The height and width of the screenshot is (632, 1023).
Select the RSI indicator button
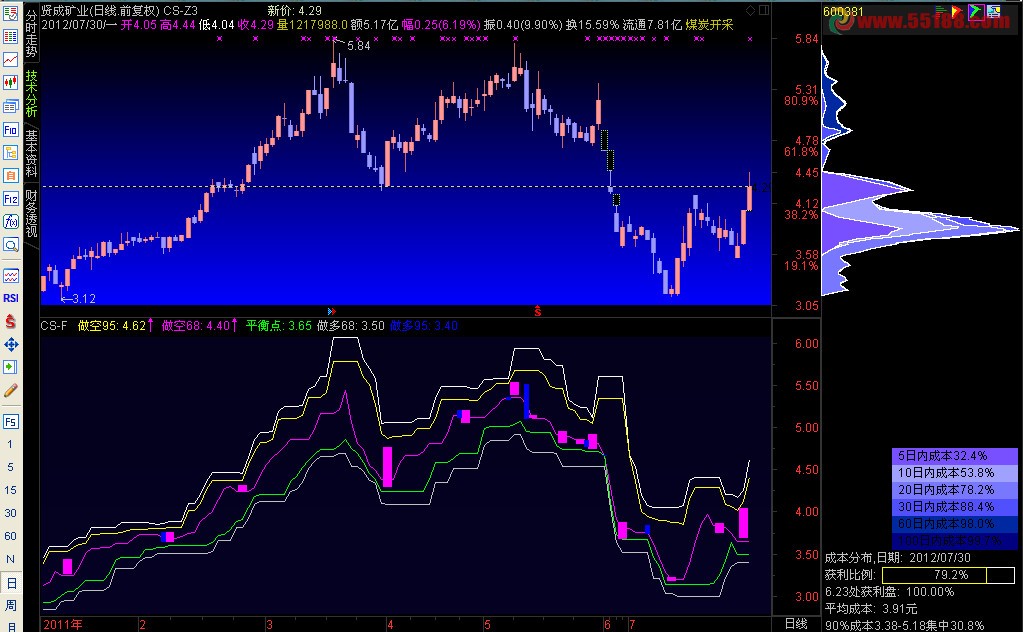[x=10, y=298]
